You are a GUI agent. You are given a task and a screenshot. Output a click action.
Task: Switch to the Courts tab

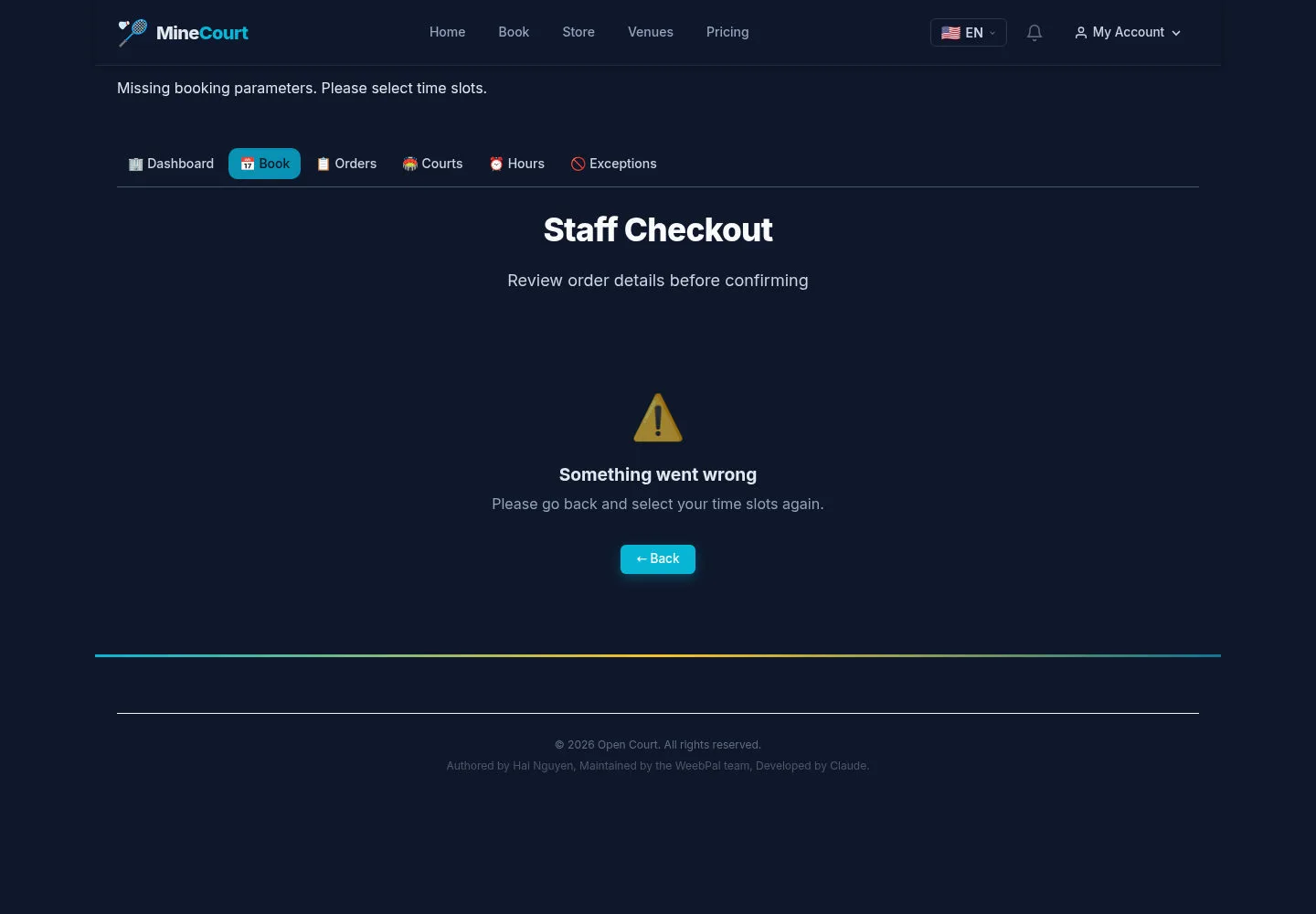coord(432,164)
